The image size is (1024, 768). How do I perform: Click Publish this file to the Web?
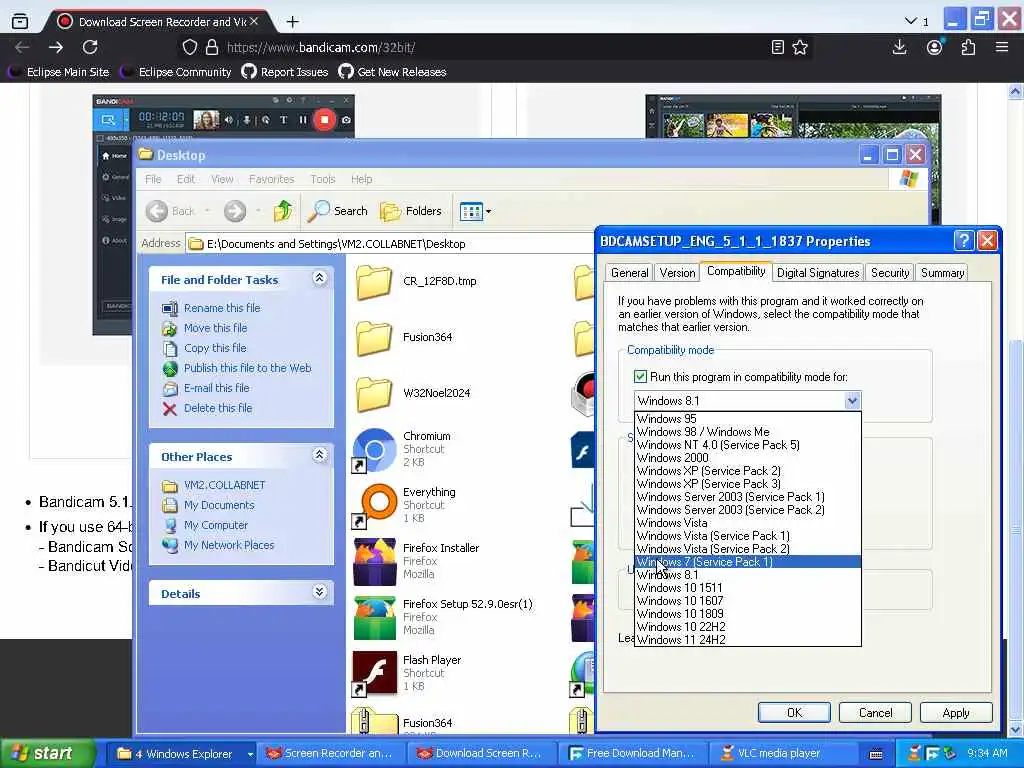pos(248,368)
